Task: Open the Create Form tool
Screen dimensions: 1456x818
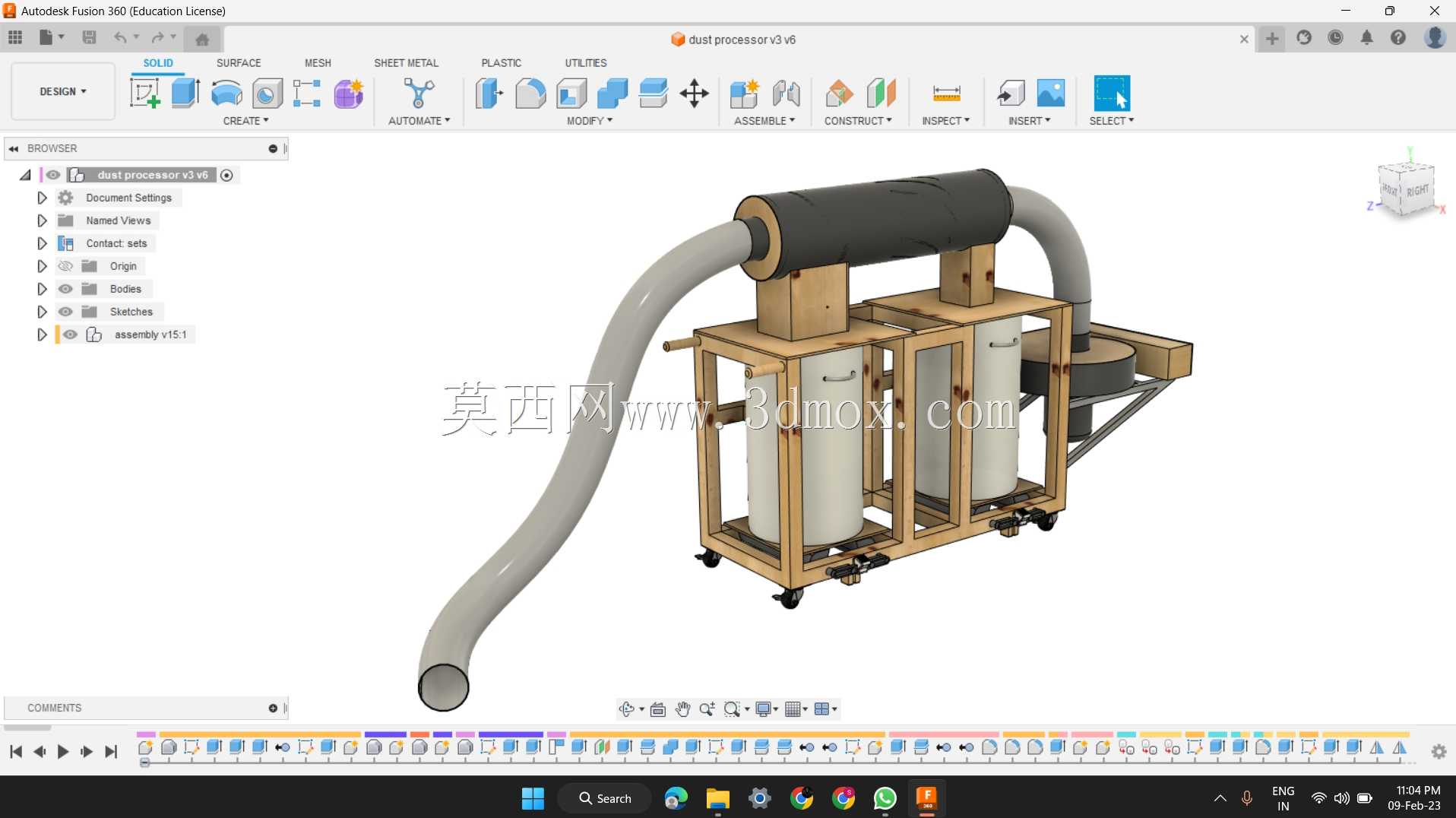Action: [x=349, y=94]
